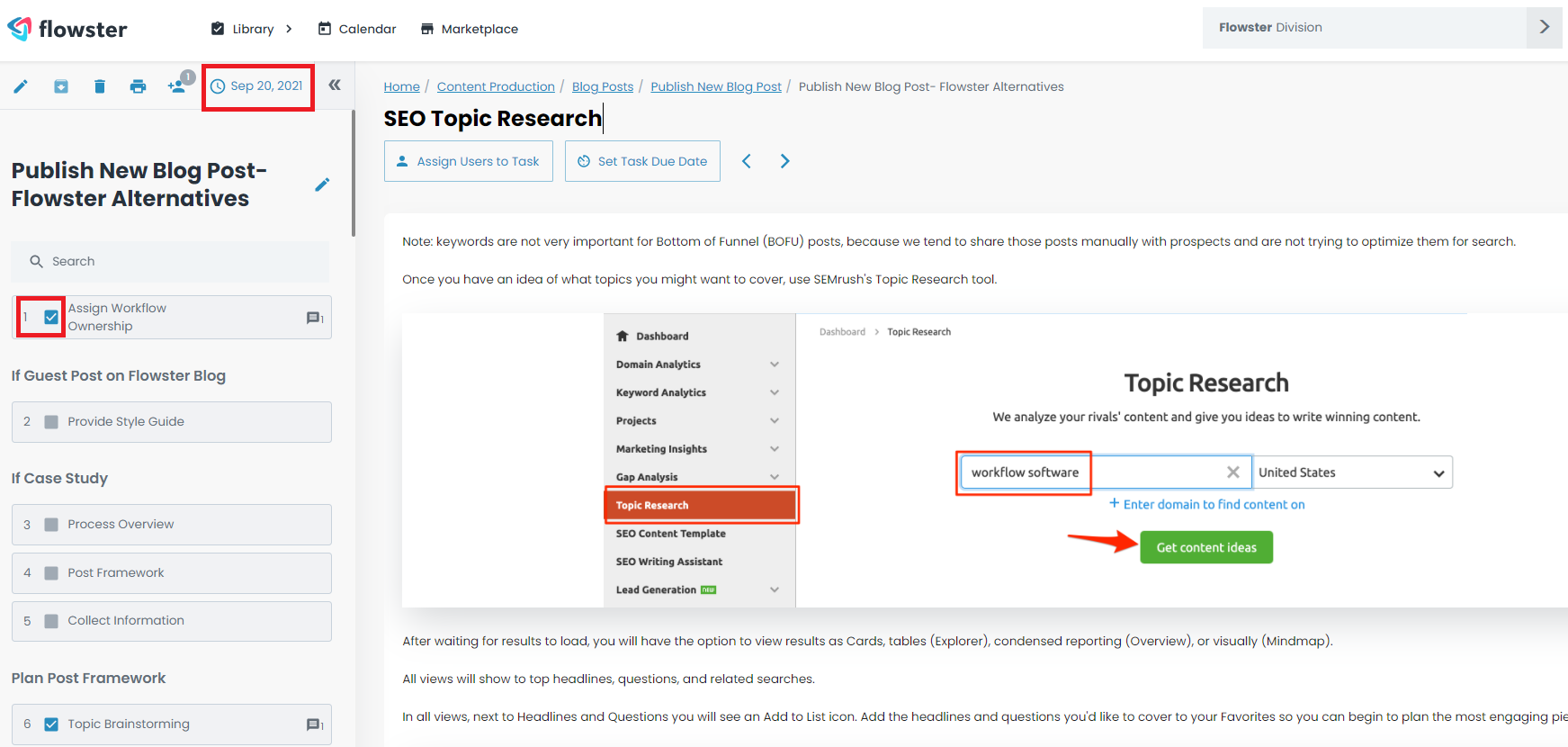The width and height of the screenshot is (1568, 747).
Task: Uncheck Assign Workflow Ownership task
Action: [x=51, y=317]
